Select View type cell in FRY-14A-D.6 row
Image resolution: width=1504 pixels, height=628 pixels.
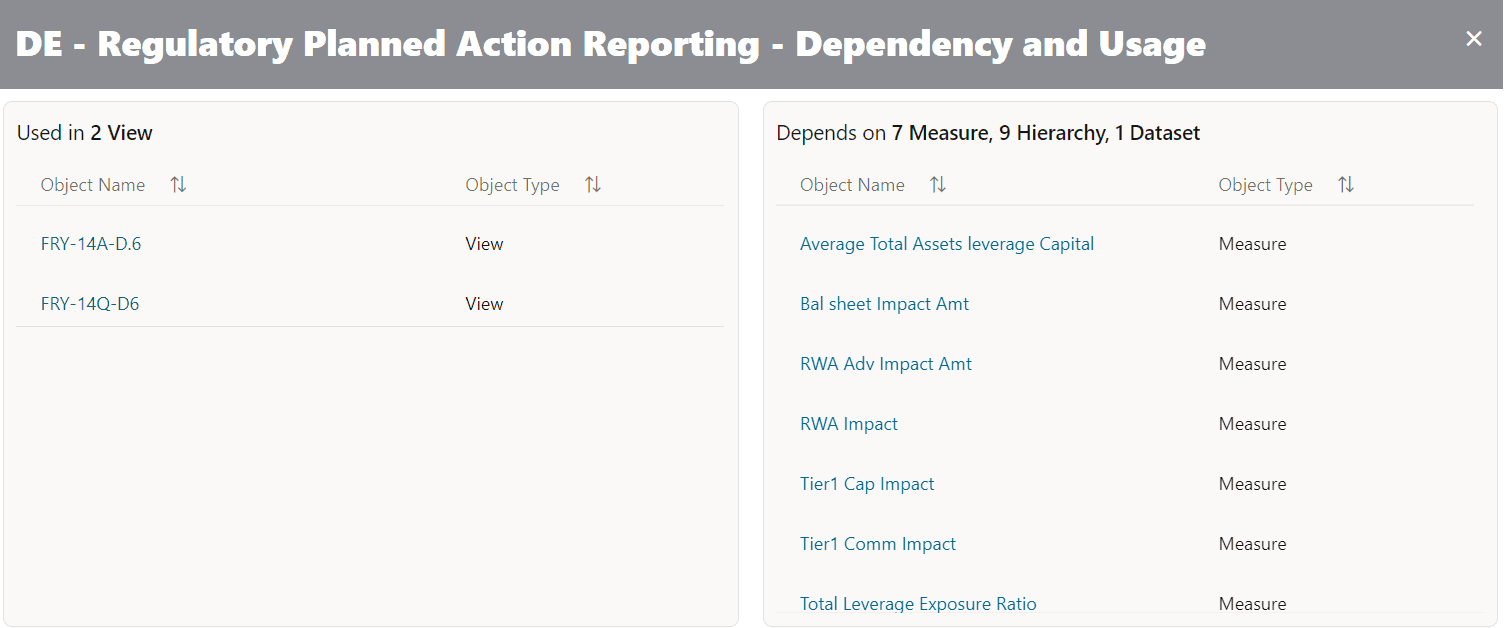(484, 244)
